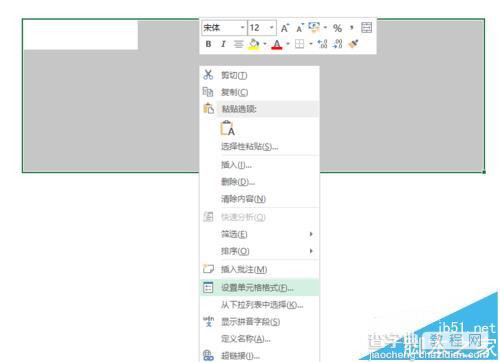
Task: Choose 剪切(T) from context menu
Action: pos(259,75)
